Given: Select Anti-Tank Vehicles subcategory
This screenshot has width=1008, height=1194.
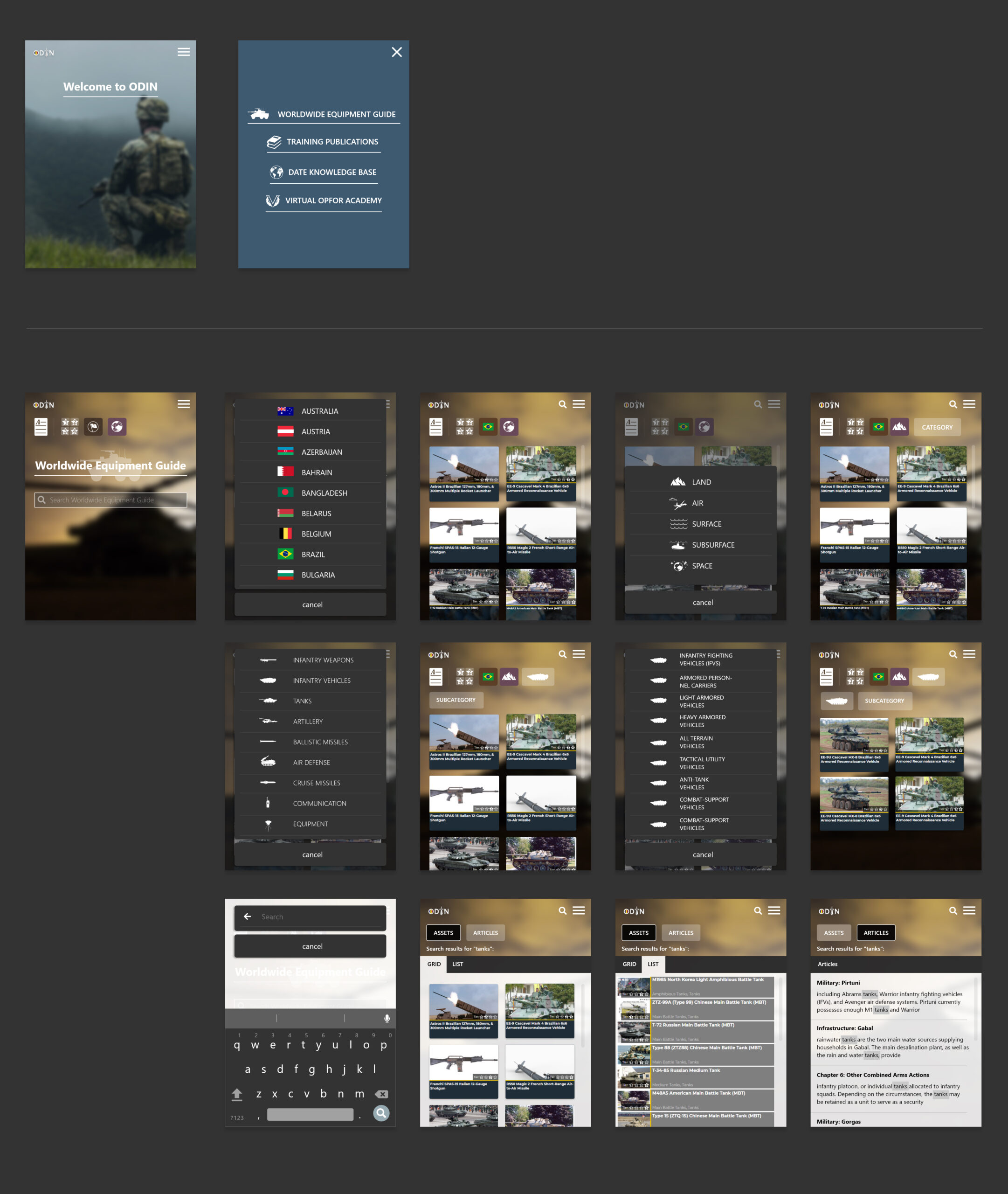Looking at the screenshot, I should (x=701, y=783).
